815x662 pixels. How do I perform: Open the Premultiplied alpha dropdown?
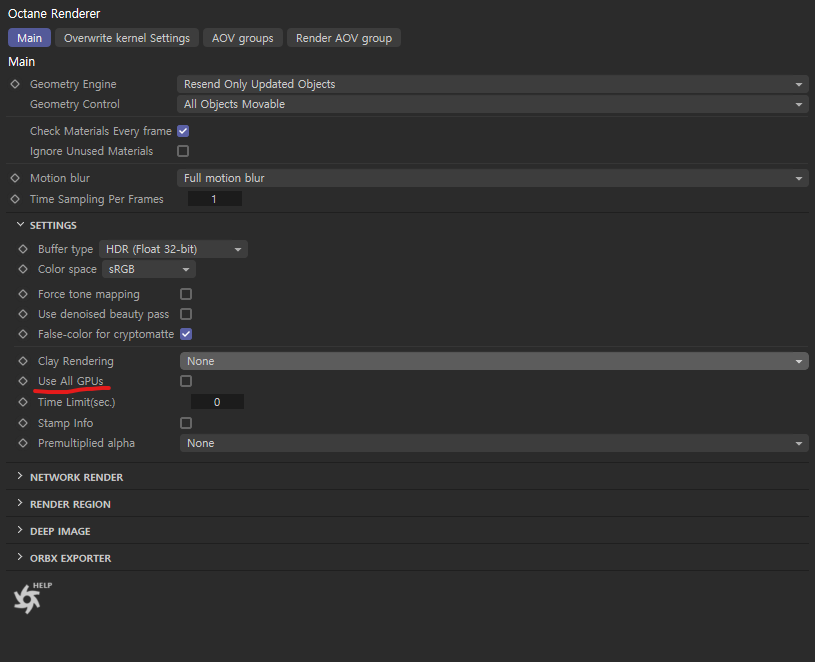click(x=494, y=443)
